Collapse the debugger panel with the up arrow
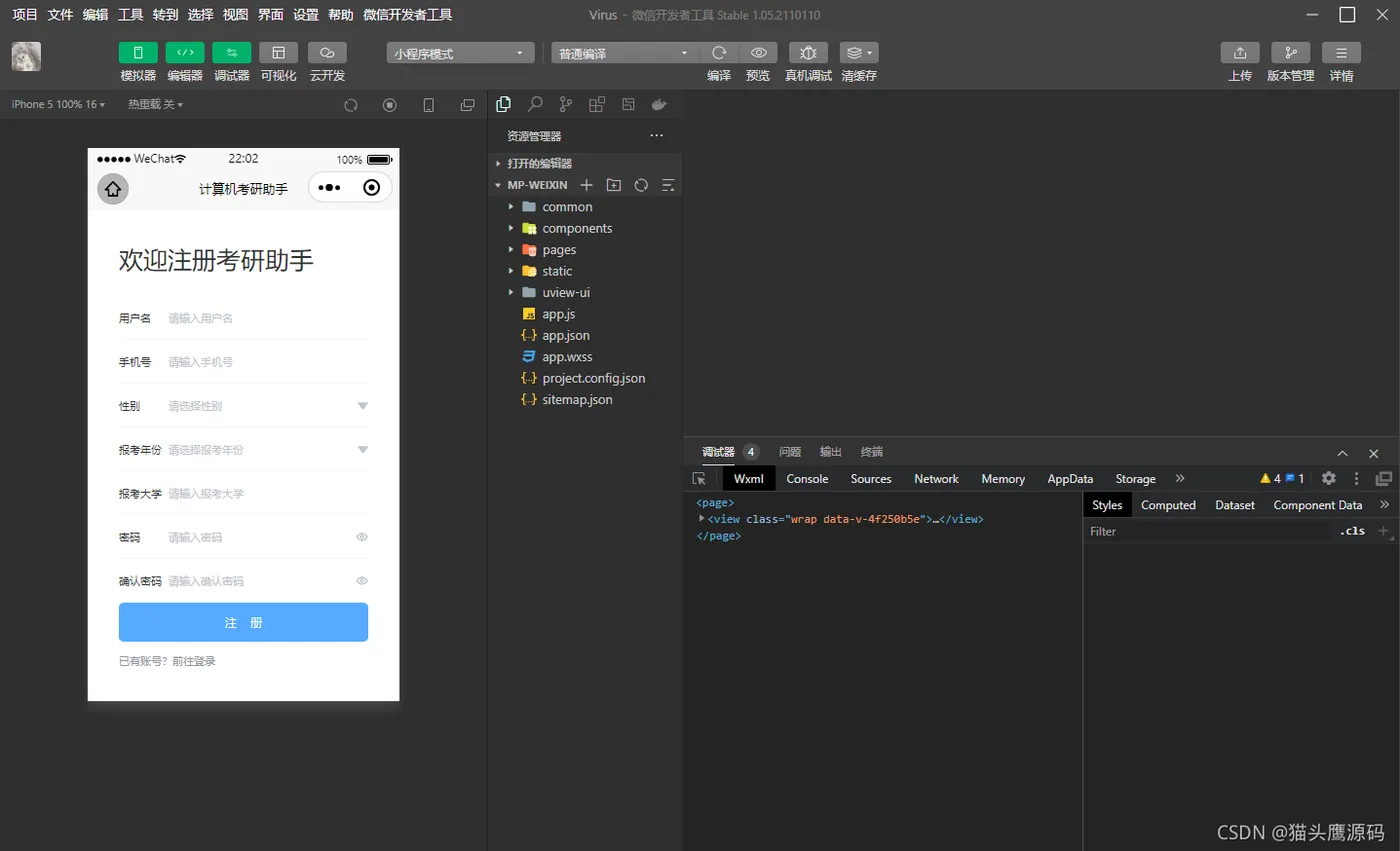The height and width of the screenshot is (851, 1400). point(1343,453)
